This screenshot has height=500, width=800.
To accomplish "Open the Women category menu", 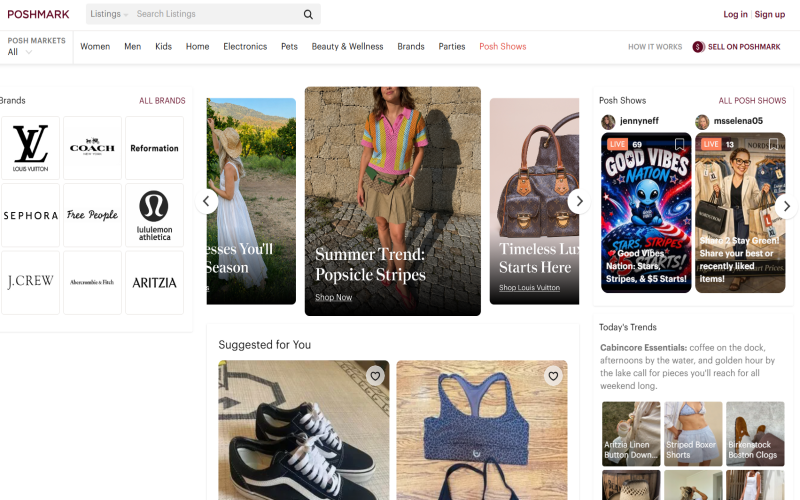I will coord(95,46).
